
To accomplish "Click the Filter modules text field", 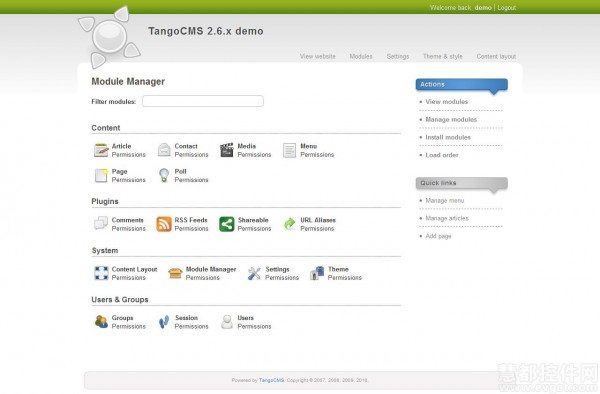I will coord(203,101).
